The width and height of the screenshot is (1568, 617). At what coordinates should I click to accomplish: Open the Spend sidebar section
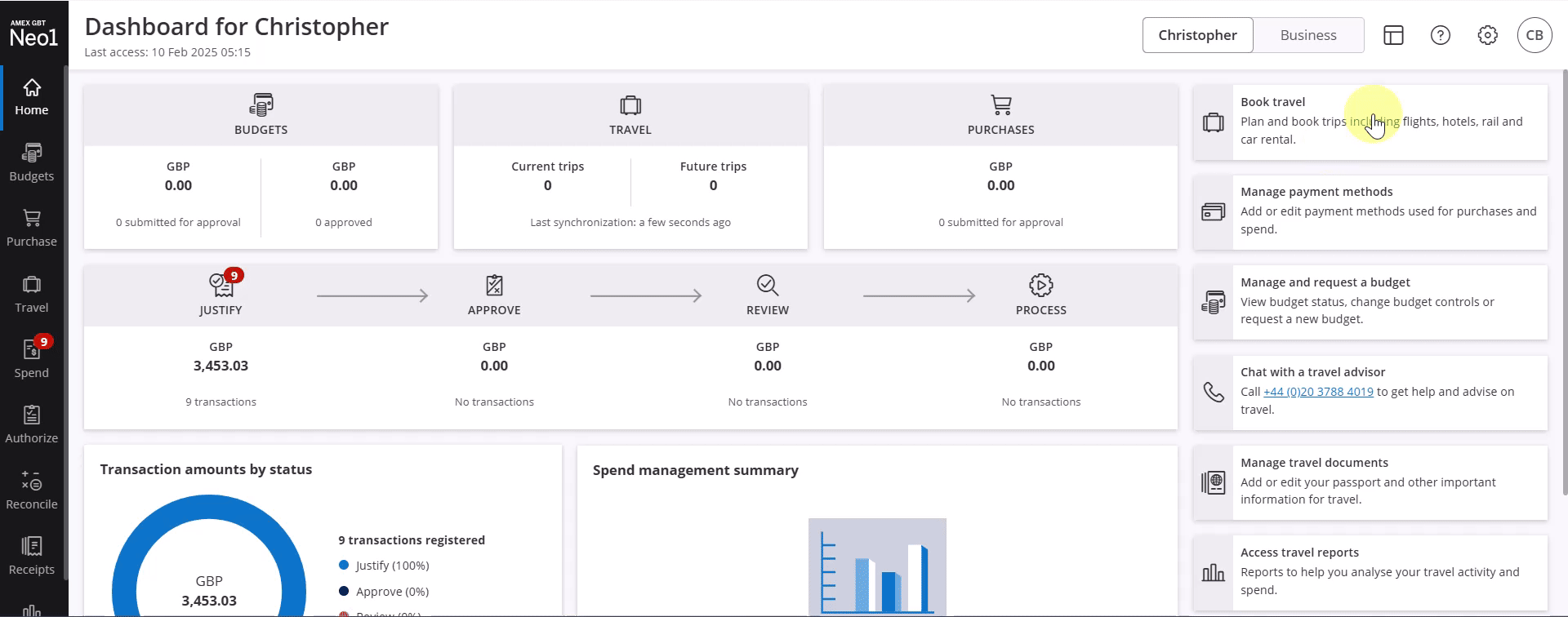tap(32, 360)
